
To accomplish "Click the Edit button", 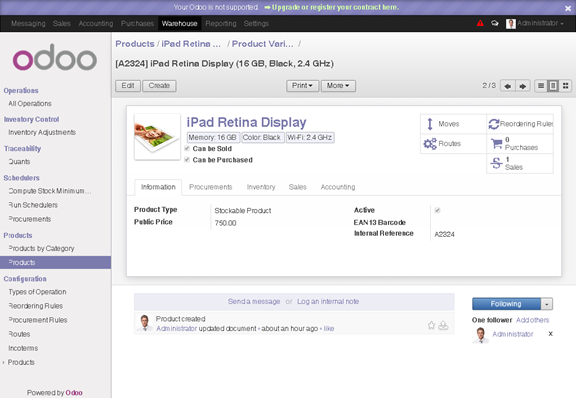I will 128,86.
